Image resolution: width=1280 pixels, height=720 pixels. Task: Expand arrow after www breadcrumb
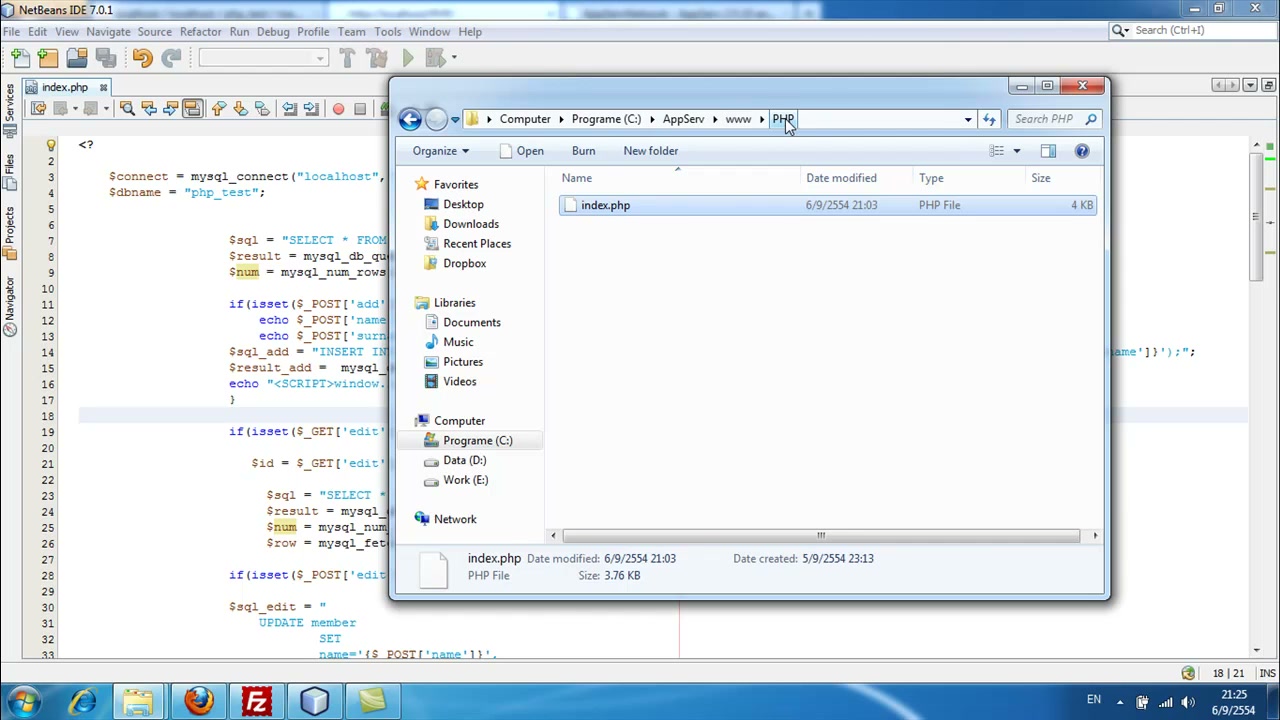762,119
